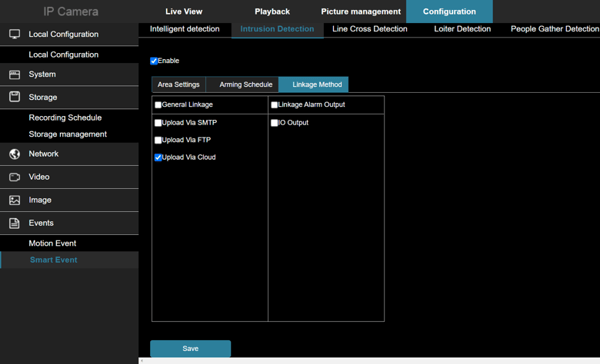Expand the Image sidebar section
The width and height of the screenshot is (600, 364).
69,200
